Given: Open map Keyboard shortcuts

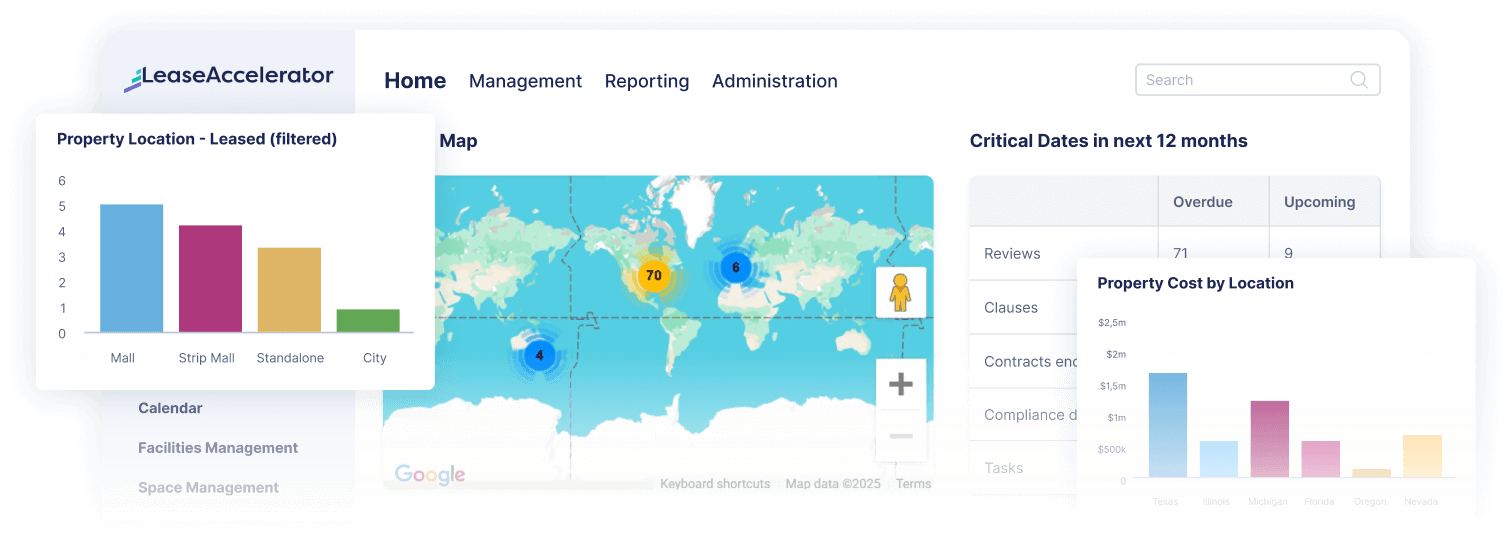Looking at the screenshot, I should pyautogui.click(x=715, y=484).
